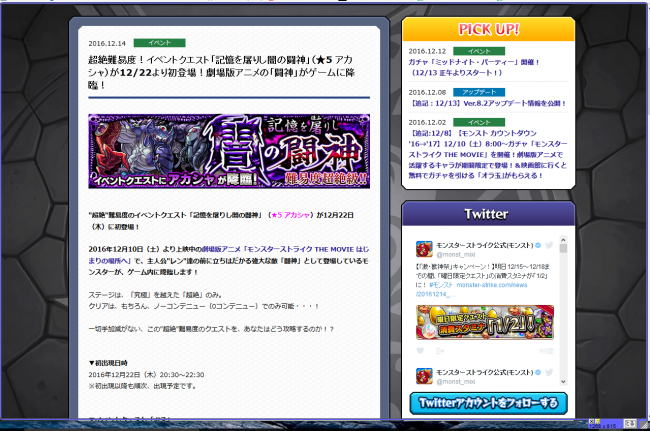Click the PICK UP! header
This screenshot has width=650, height=431.
pos(488,29)
